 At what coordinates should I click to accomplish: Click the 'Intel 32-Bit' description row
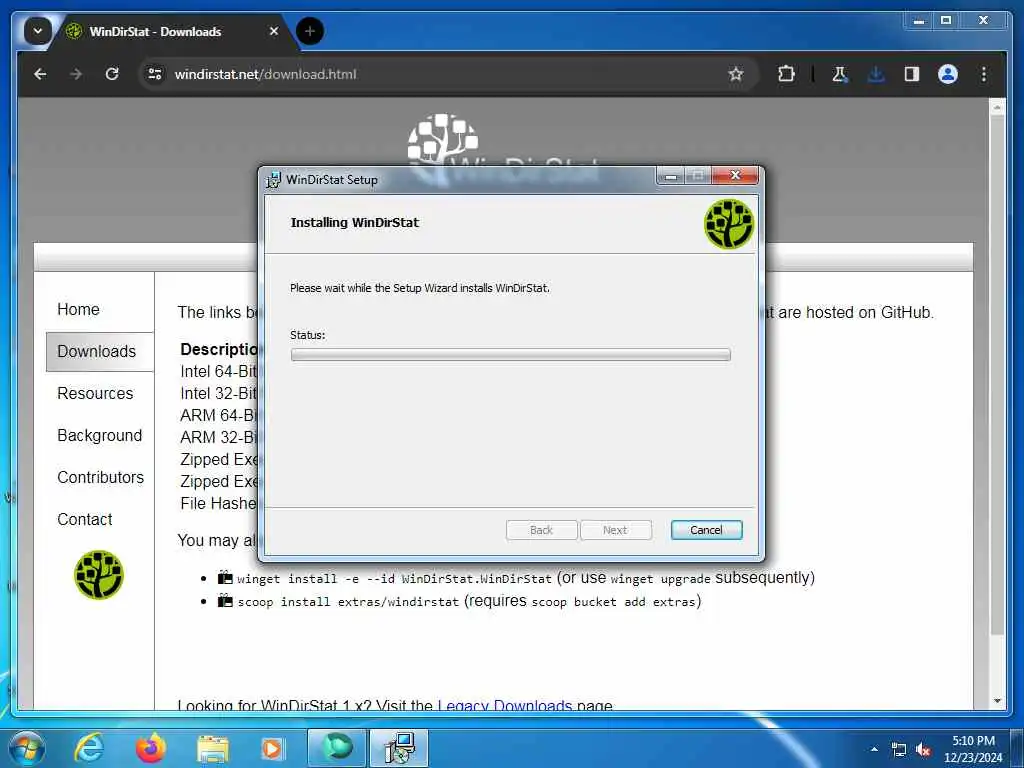219,393
